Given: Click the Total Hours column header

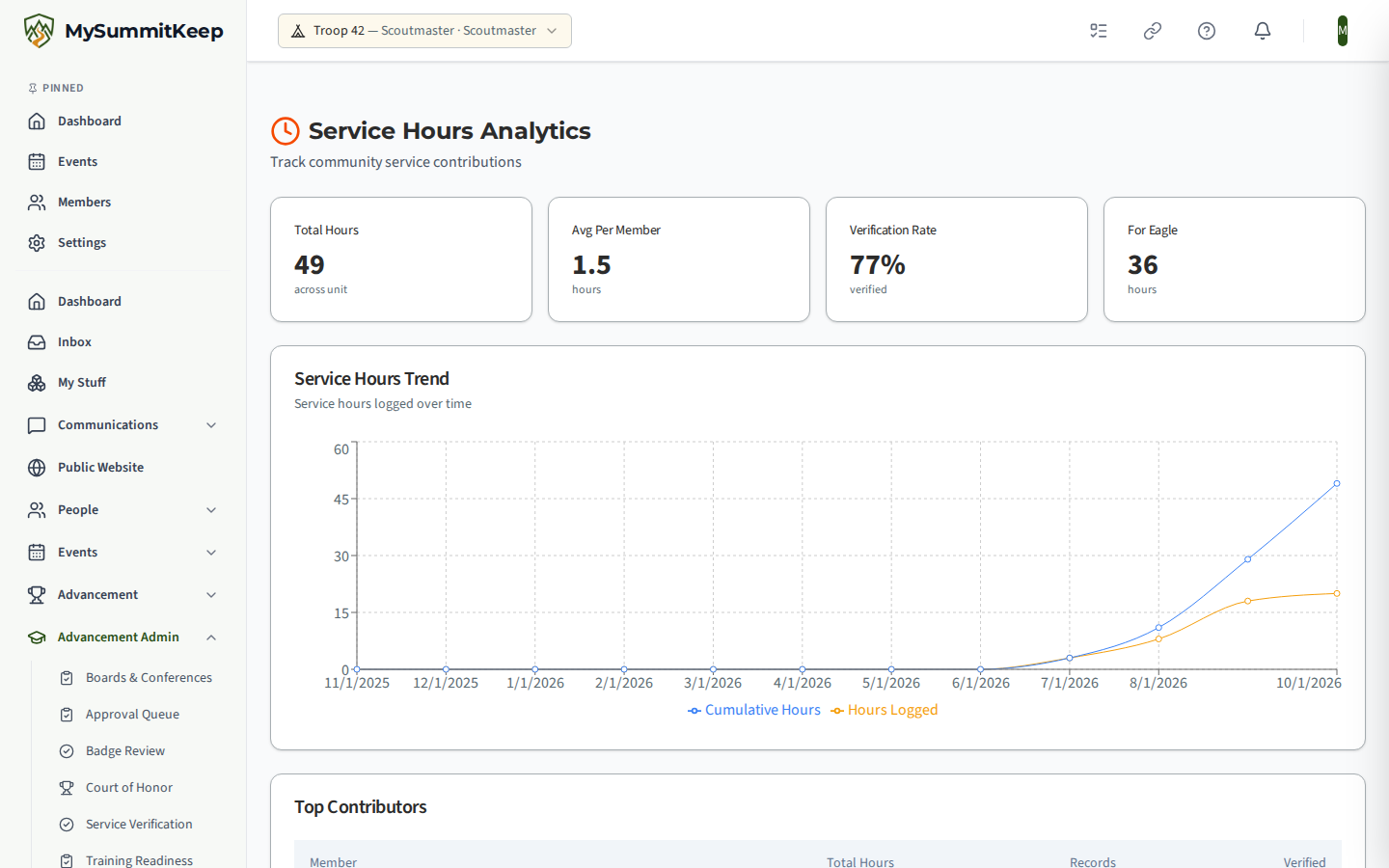Looking at the screenshot, I should 860,862.
